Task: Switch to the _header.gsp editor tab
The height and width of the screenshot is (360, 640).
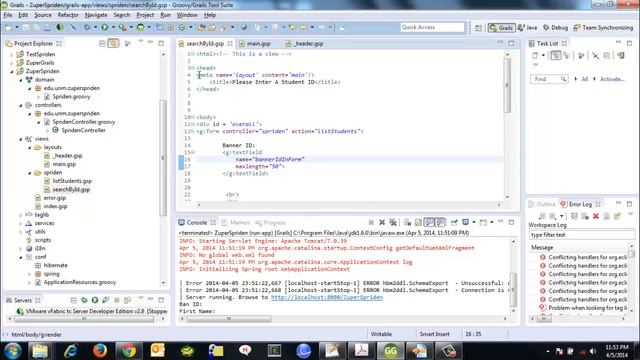Action: (304, 43)
